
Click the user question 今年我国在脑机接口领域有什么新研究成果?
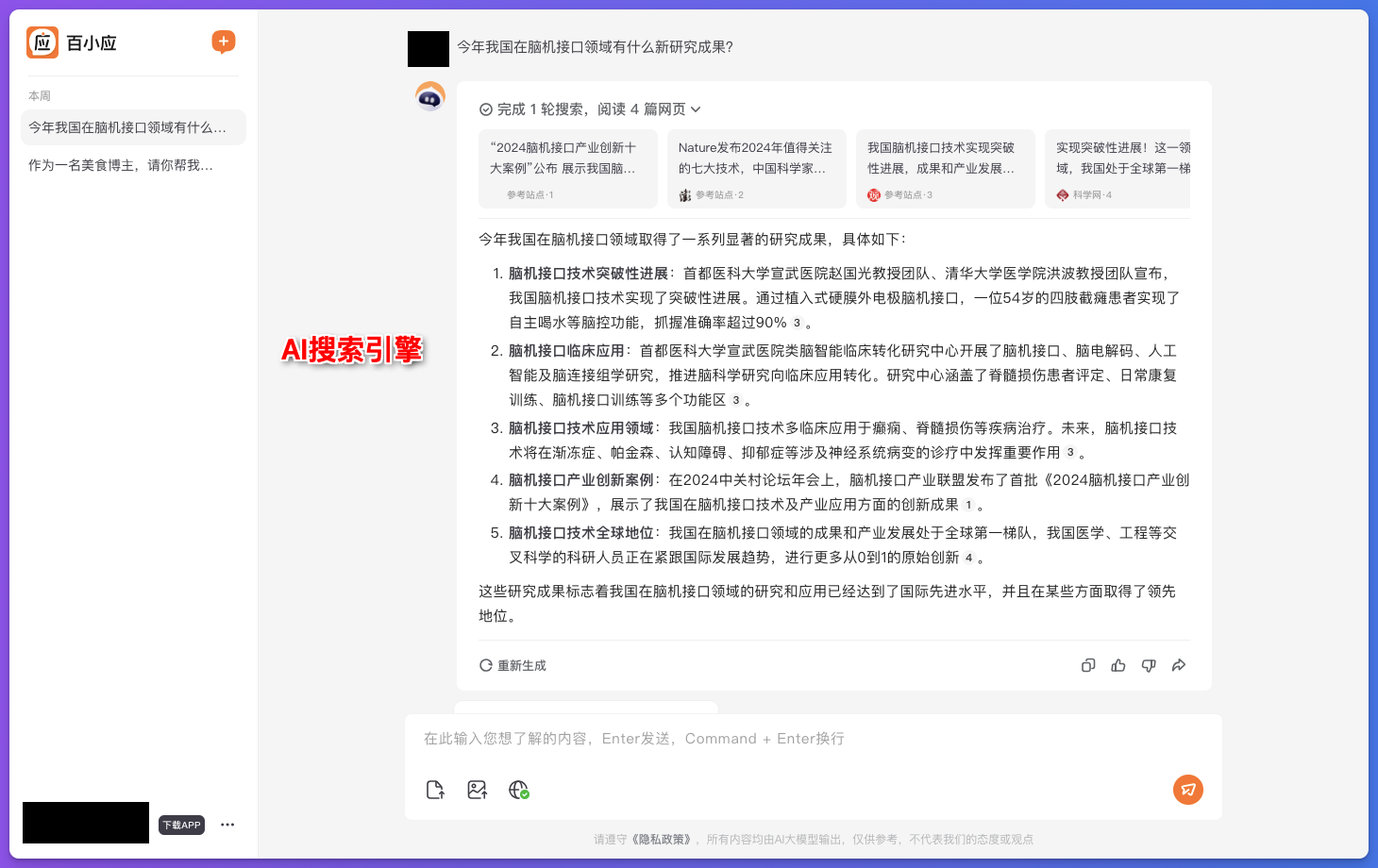595,47
